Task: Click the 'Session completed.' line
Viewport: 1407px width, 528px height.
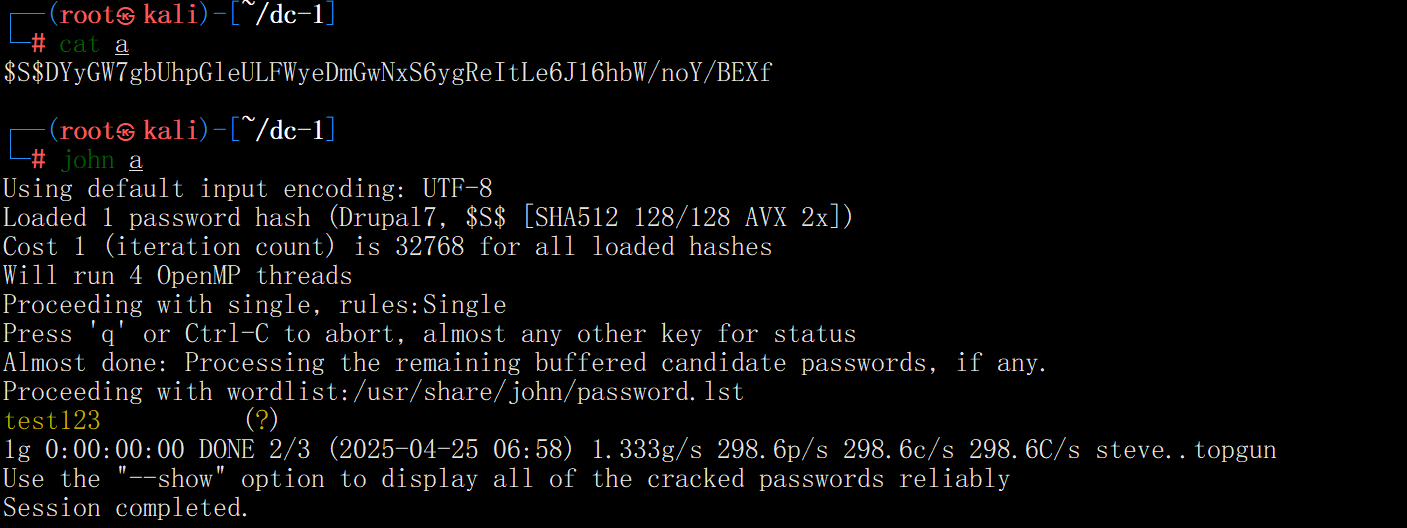Action: click(x=126, y=508)
